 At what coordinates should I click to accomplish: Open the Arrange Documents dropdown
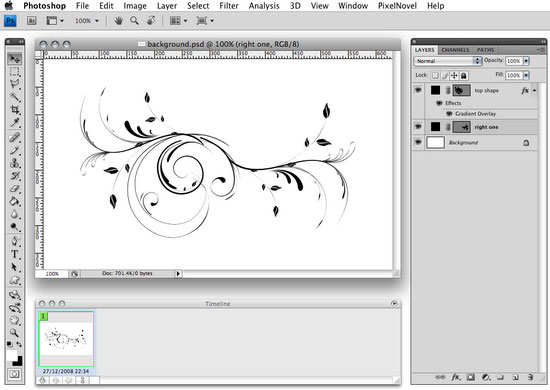(x=178, y=21)
